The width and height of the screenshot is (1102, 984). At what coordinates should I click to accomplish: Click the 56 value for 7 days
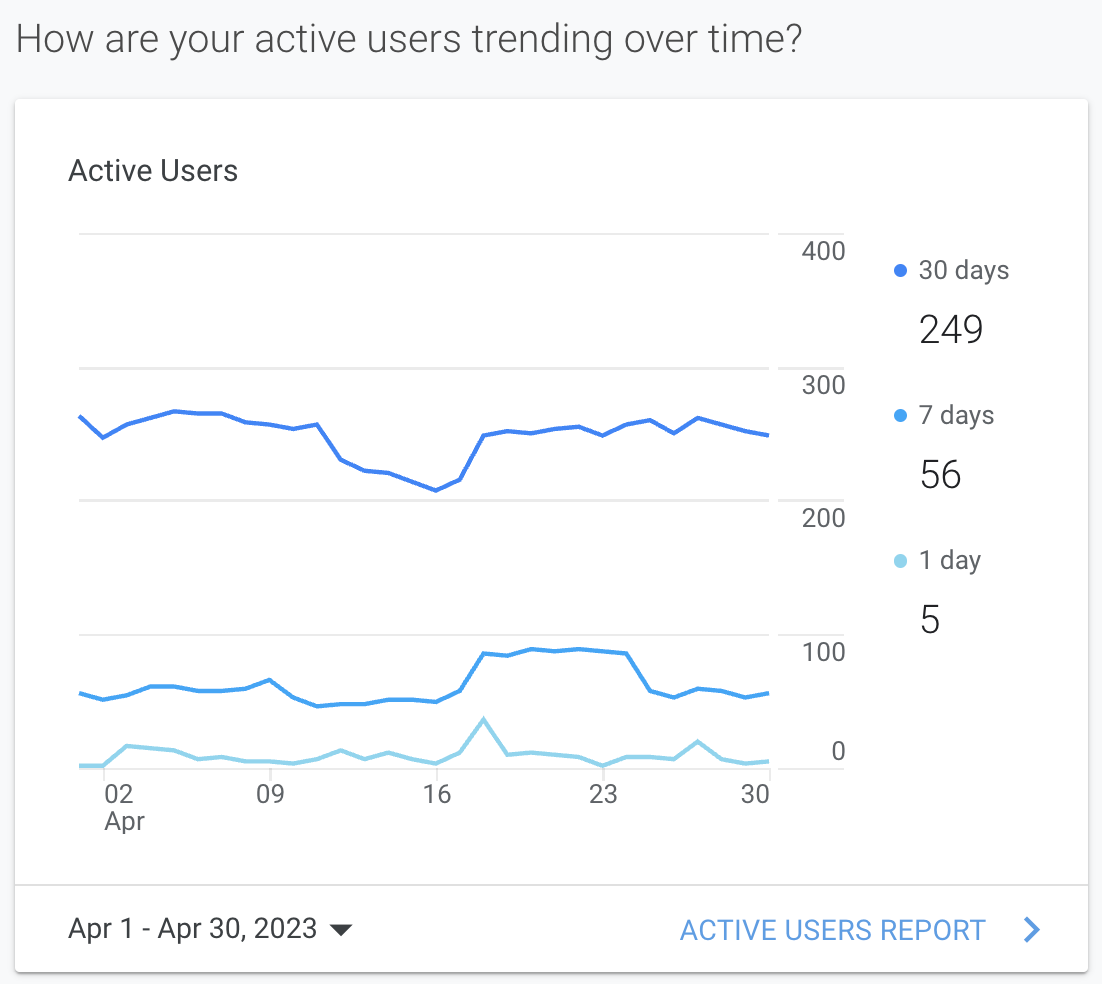(940, 475)
